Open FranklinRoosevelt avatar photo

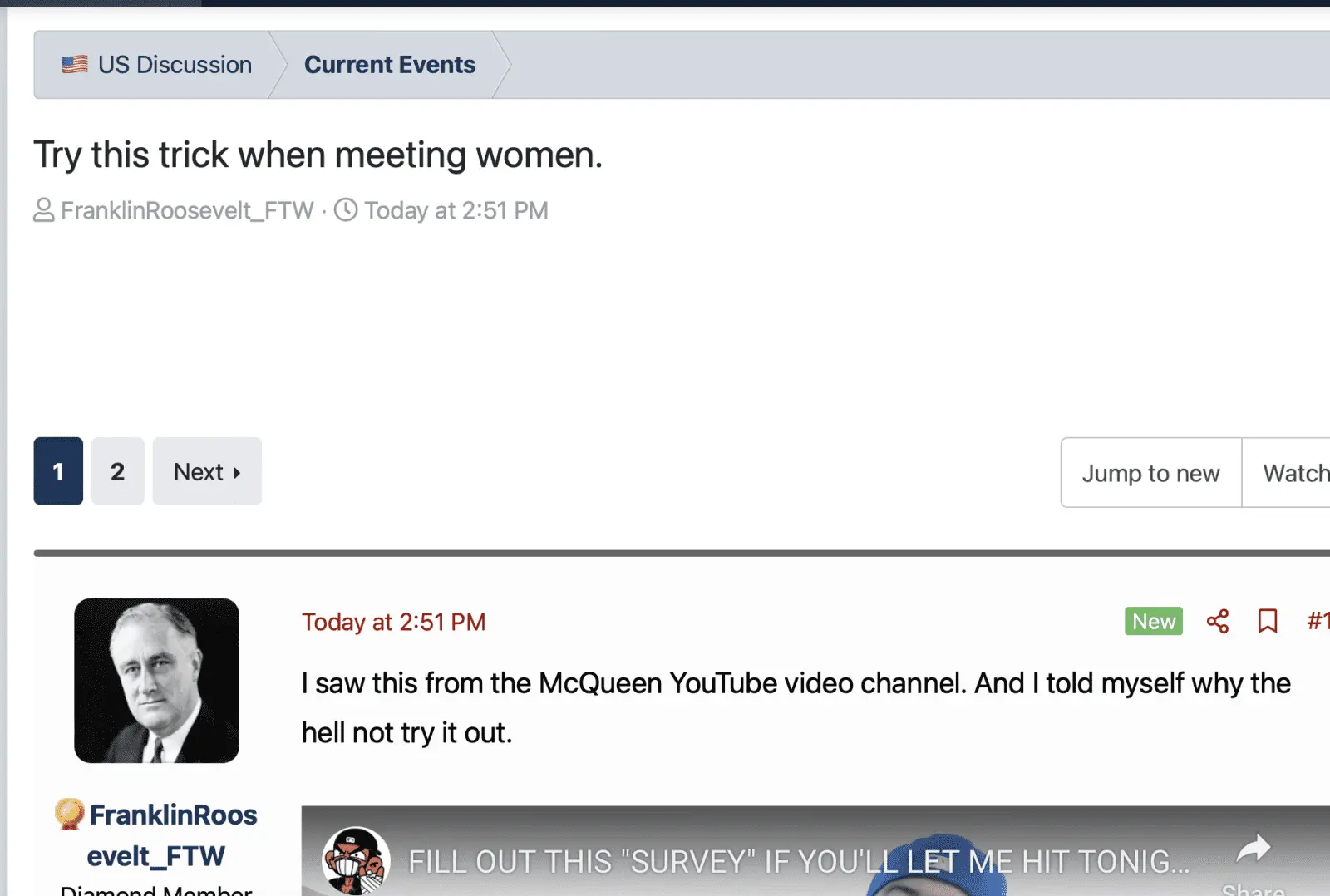point(156,680)
